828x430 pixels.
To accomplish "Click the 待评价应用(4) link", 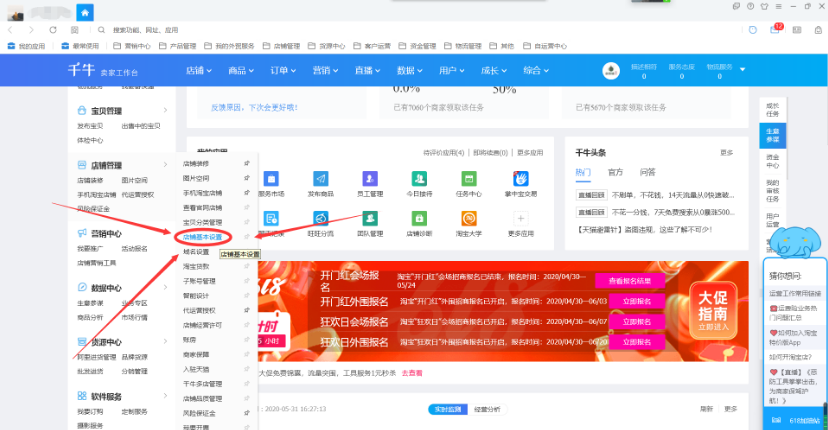I will tap(444, 153).
